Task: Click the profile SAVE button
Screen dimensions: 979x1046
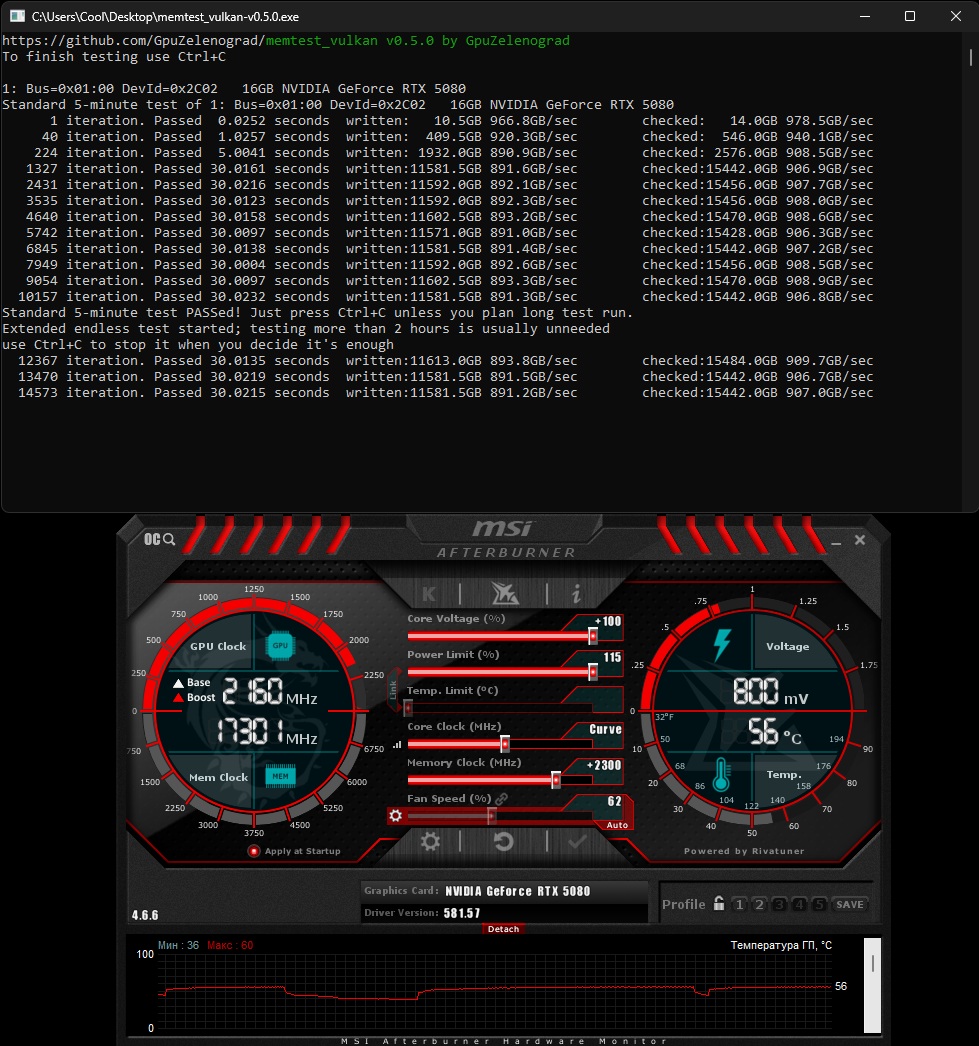Action: pyautogui.click(x=850, y=905)
